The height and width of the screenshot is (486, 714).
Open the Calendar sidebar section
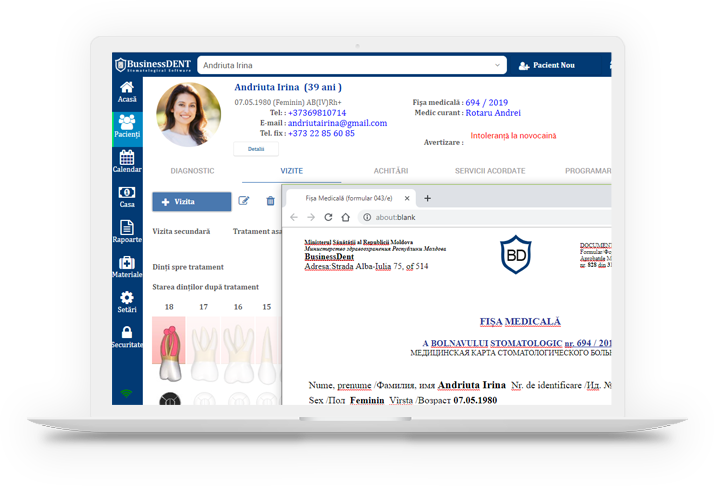pyautogui.click(x=127, y=162)
